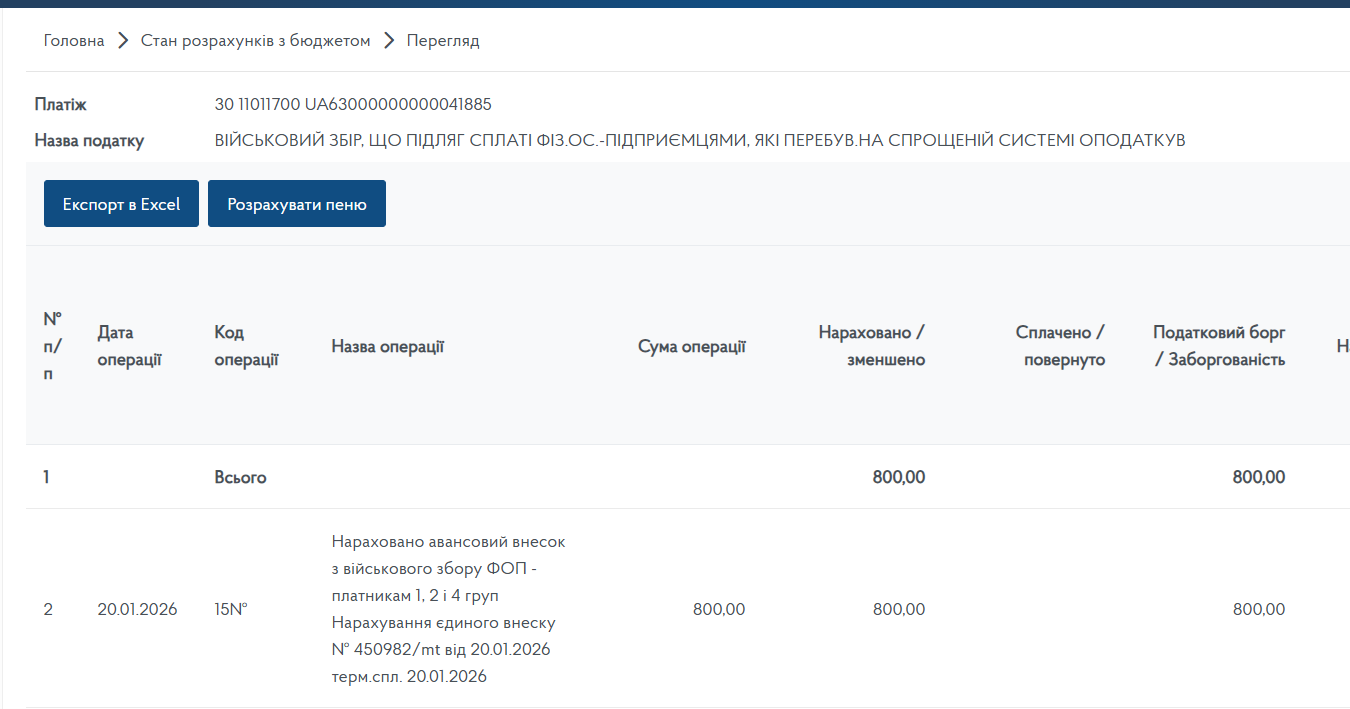The image size is (1350, 709).
Task: Click the Код операції column header
Action: 246,346
